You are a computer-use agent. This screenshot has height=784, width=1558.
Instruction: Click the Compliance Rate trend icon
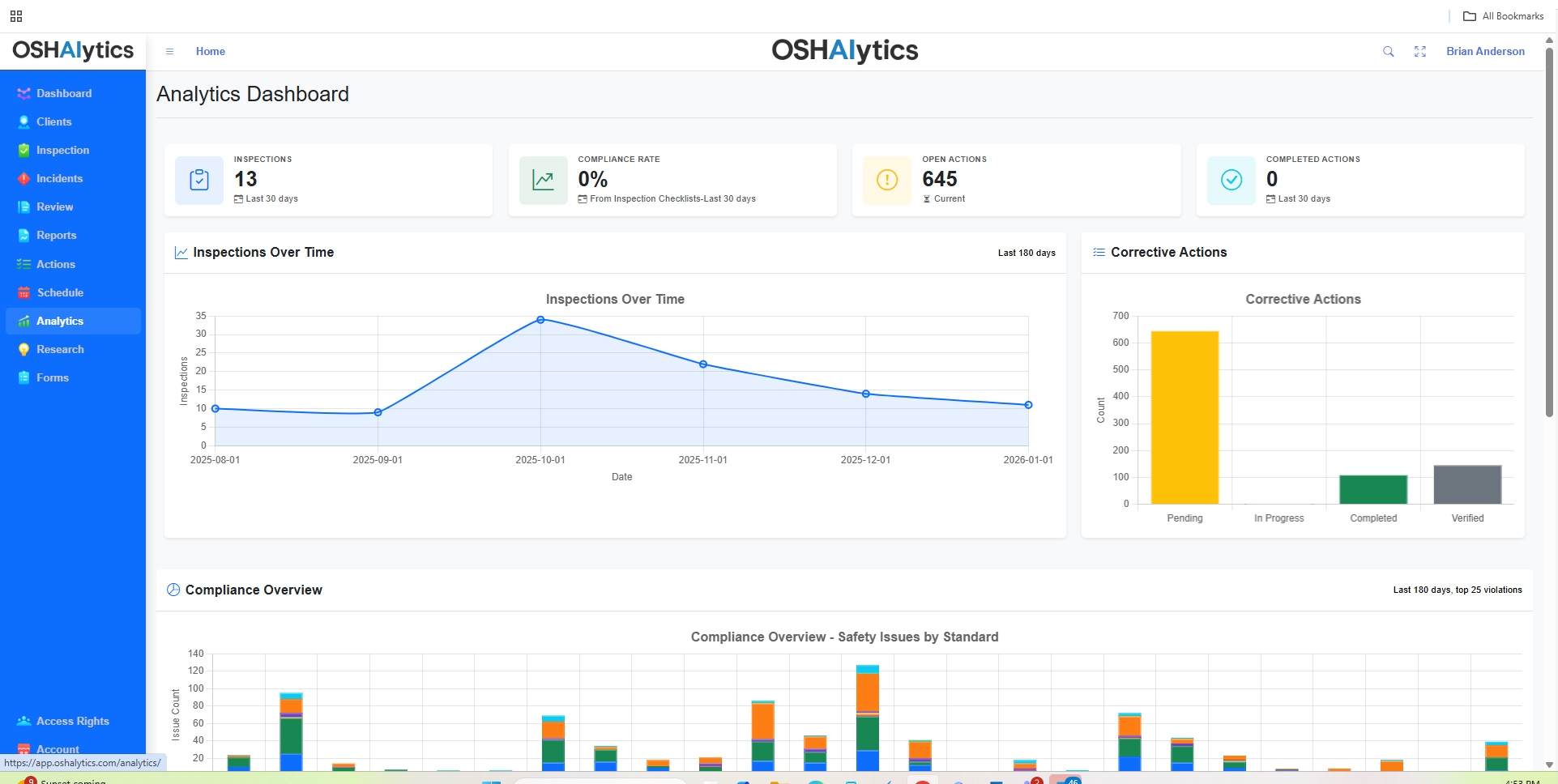(543, 180)
